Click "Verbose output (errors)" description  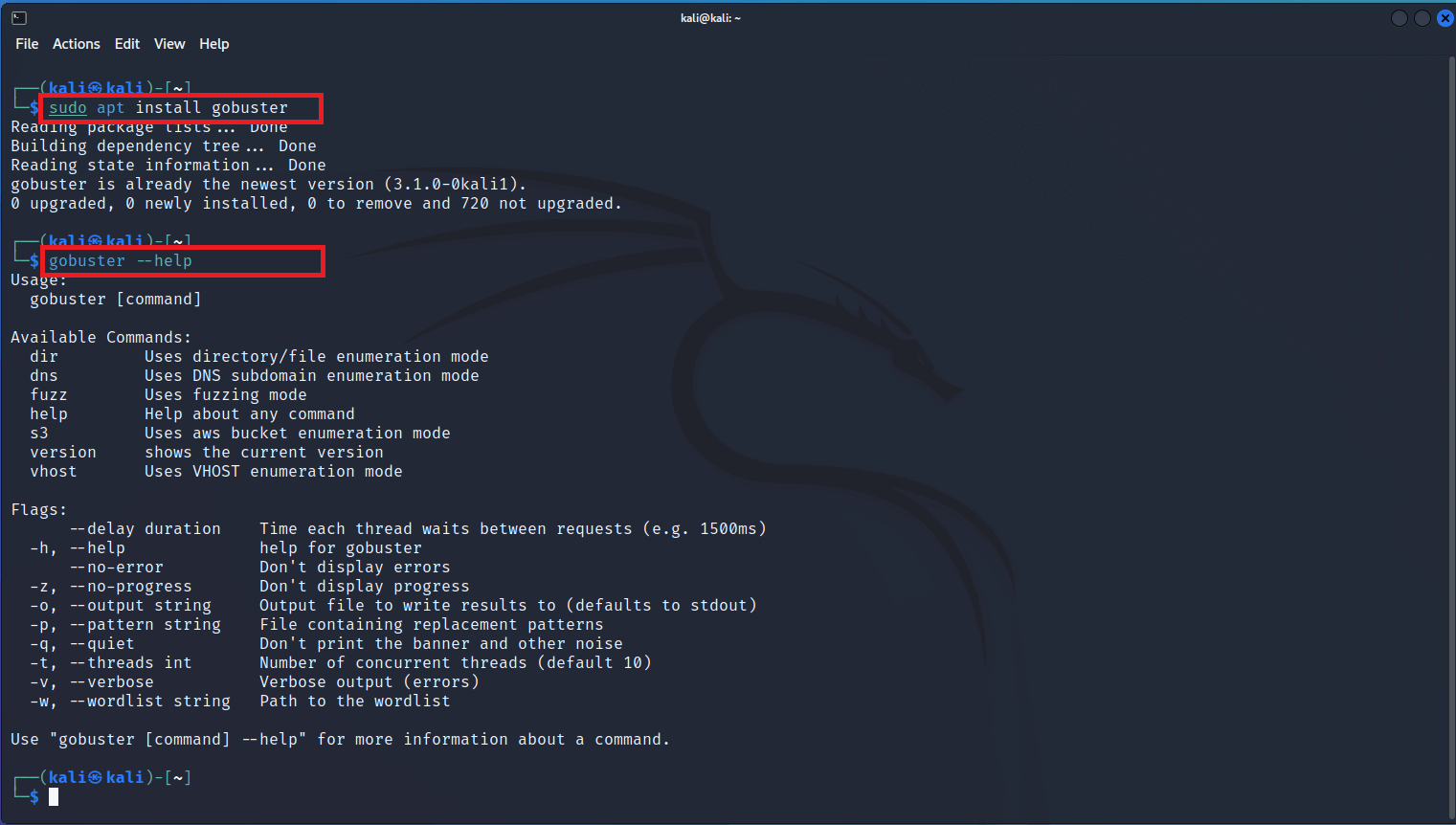point(370,682)
